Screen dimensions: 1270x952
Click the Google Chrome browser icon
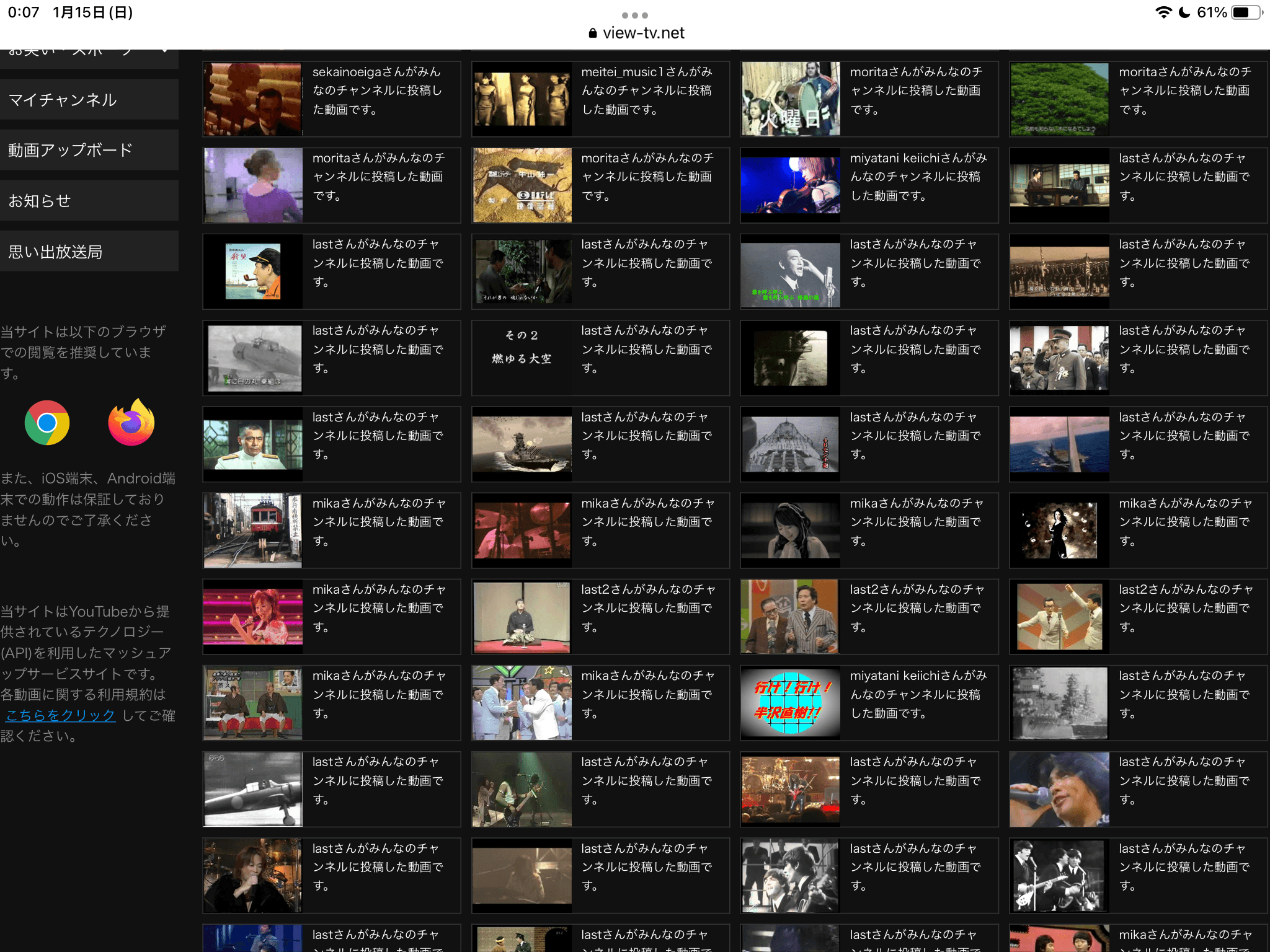47,423
